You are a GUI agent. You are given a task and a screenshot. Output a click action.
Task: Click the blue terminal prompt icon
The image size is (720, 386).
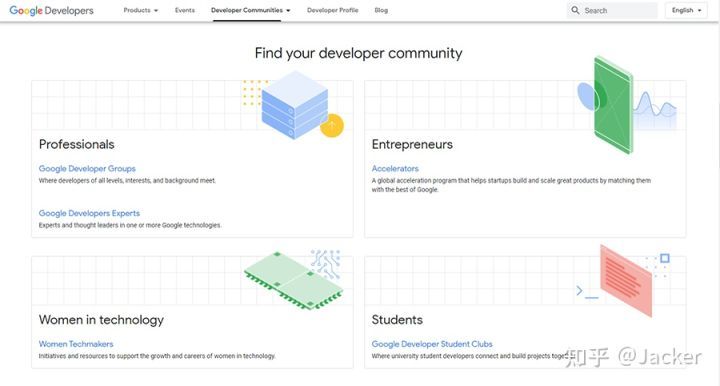coord(587,291)
